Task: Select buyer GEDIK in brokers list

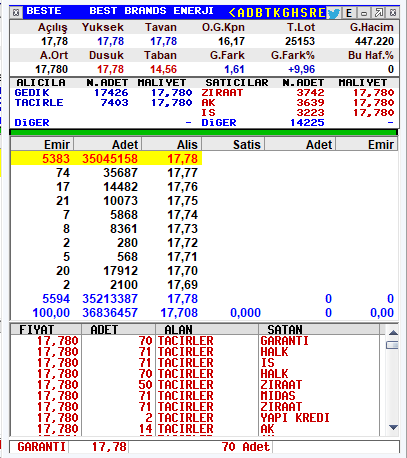Action: tap(32, 93)
